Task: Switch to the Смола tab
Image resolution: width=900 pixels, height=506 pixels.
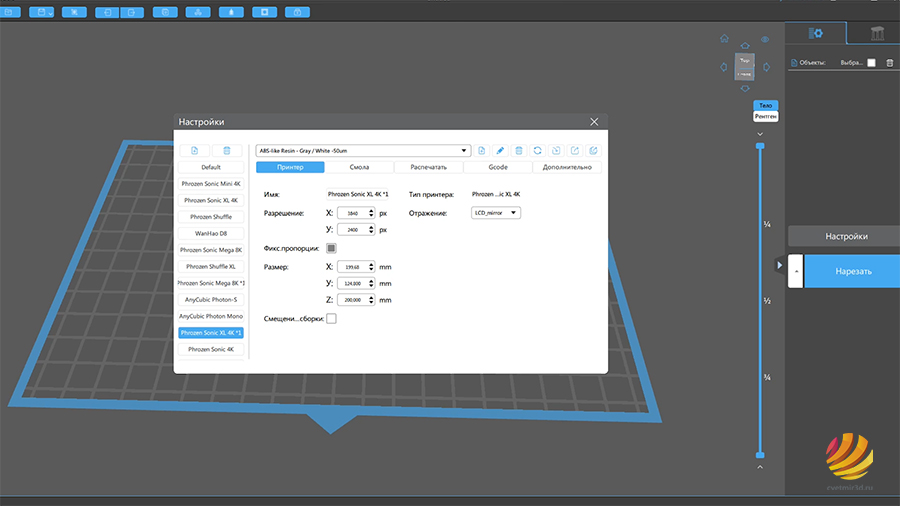Action: [359, 167]
